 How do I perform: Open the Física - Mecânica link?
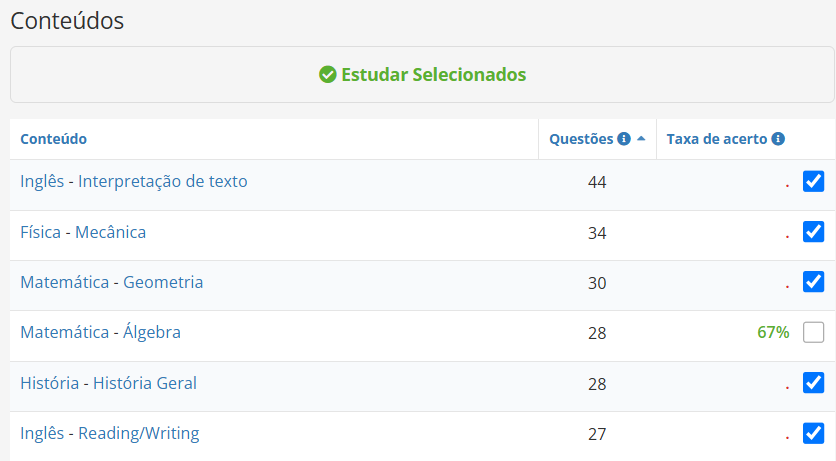point(83,232)
